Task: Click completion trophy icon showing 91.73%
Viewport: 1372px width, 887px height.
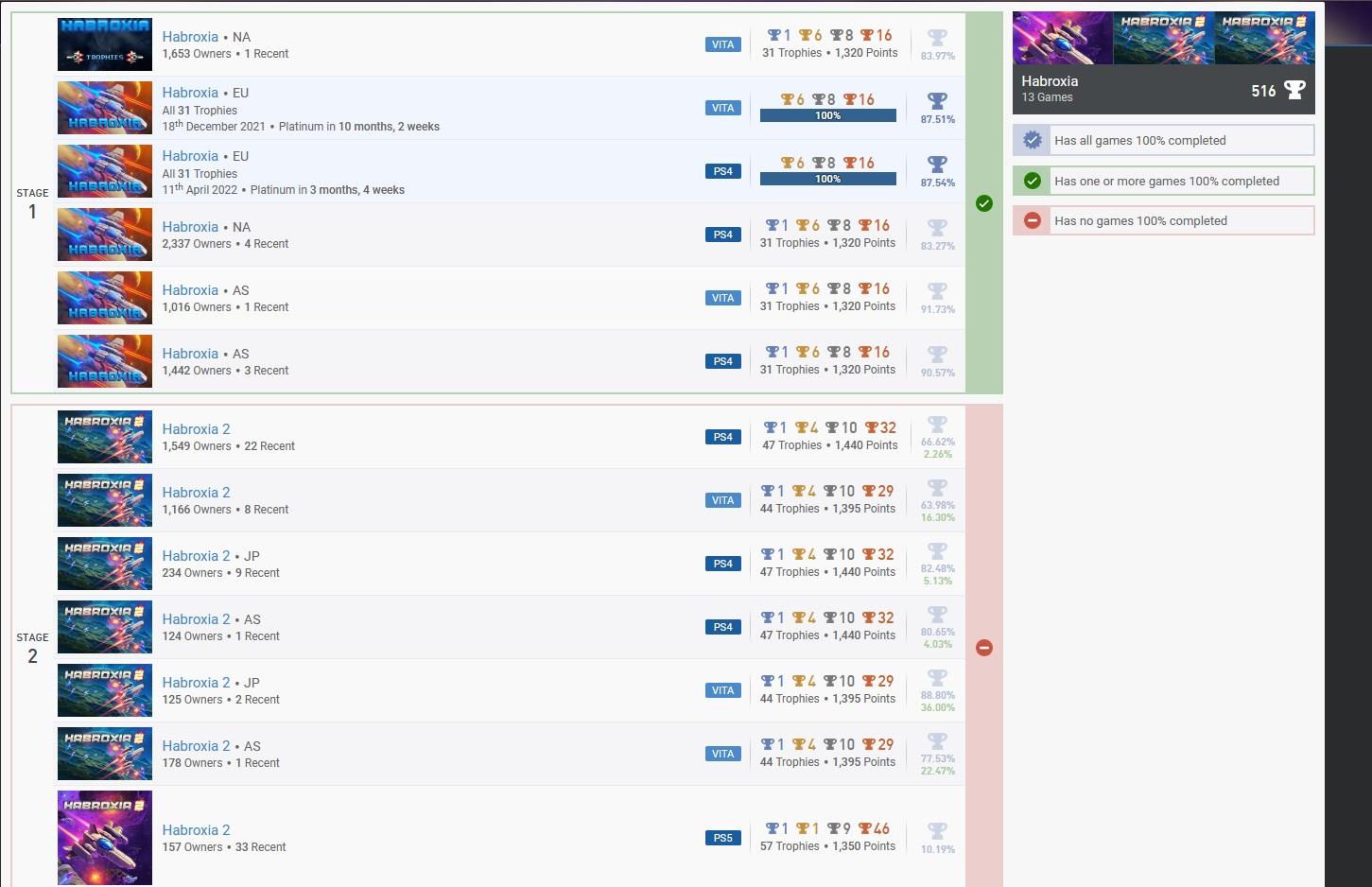Action: [937, 291]
